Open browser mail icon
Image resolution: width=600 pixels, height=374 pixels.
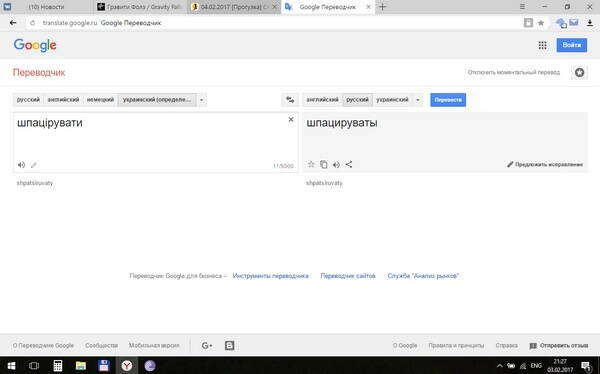pyautogui.click(x=574, y=23)
